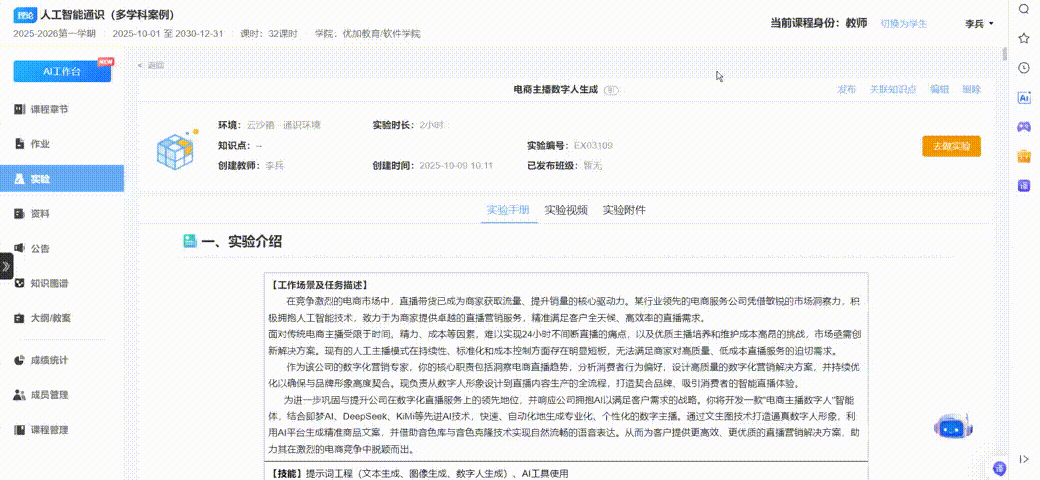Open the game controller icon
The image size is (1040, 480).
pos(1024,127)
